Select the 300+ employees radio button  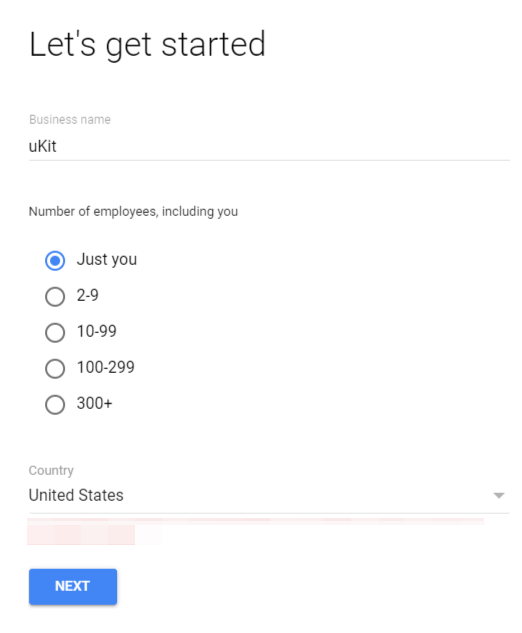pyautogui.click(x=55, y=405)
